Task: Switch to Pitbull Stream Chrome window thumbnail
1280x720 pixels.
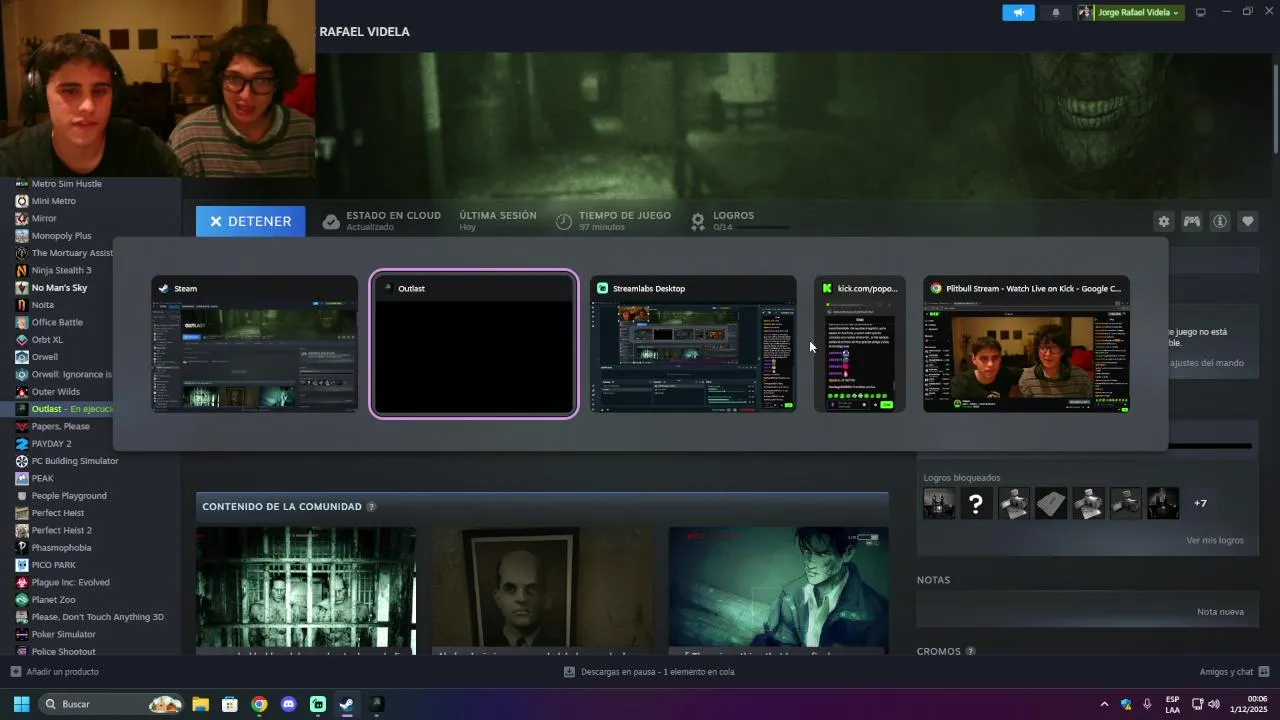Action: (1026, 344)
